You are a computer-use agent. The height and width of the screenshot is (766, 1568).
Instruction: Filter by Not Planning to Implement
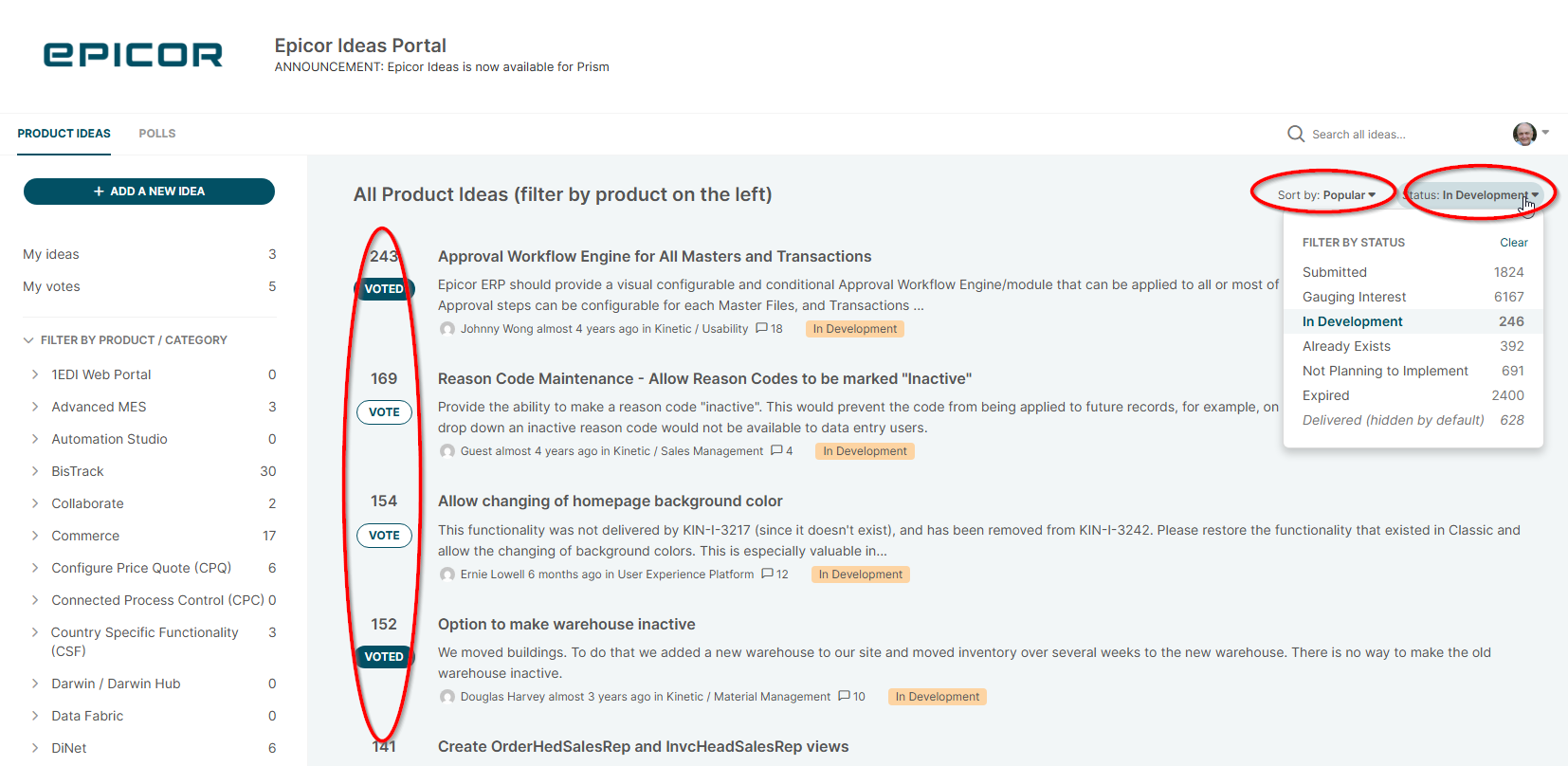1413,371
